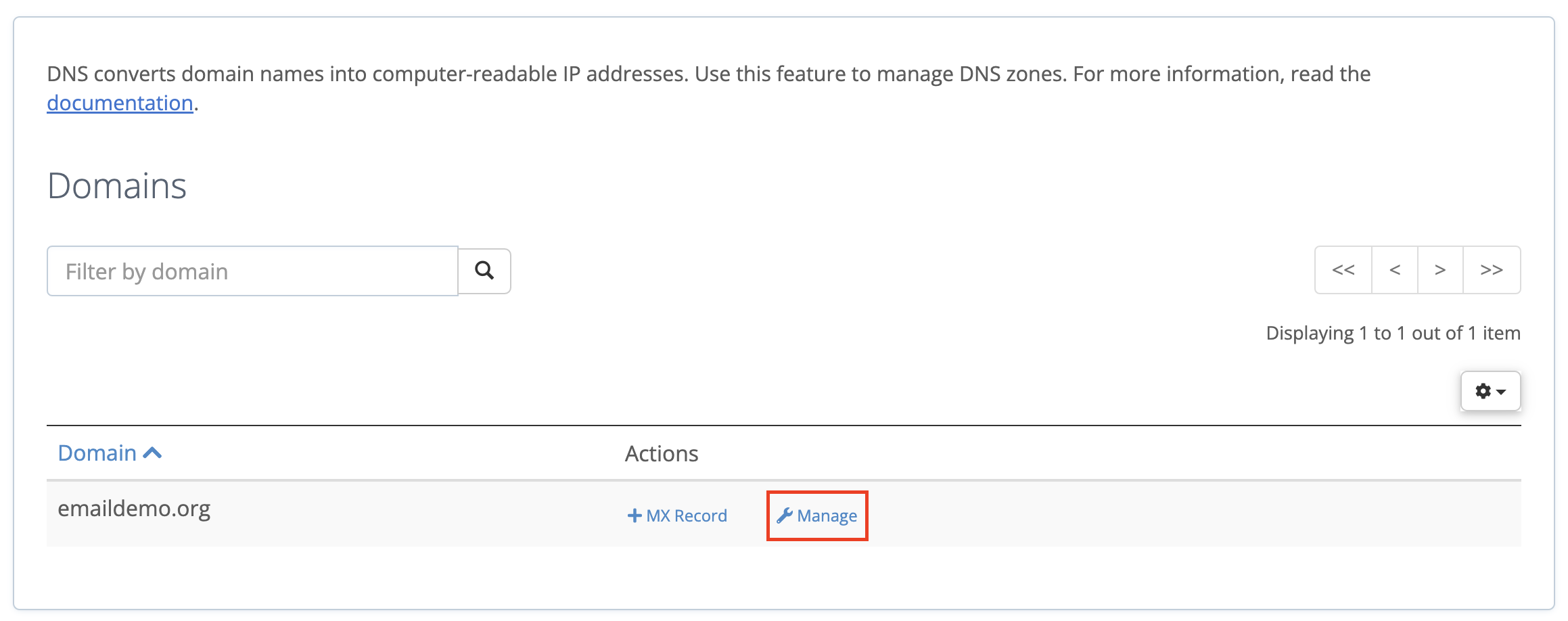Click the Domain column sort arrow
1568x621 pixels.
click(153, 453)
